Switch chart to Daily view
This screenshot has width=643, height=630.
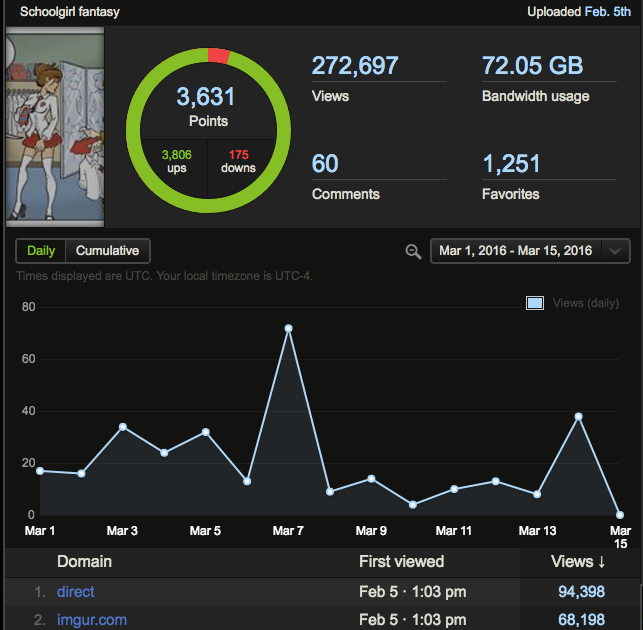click(x=41, y=251)
